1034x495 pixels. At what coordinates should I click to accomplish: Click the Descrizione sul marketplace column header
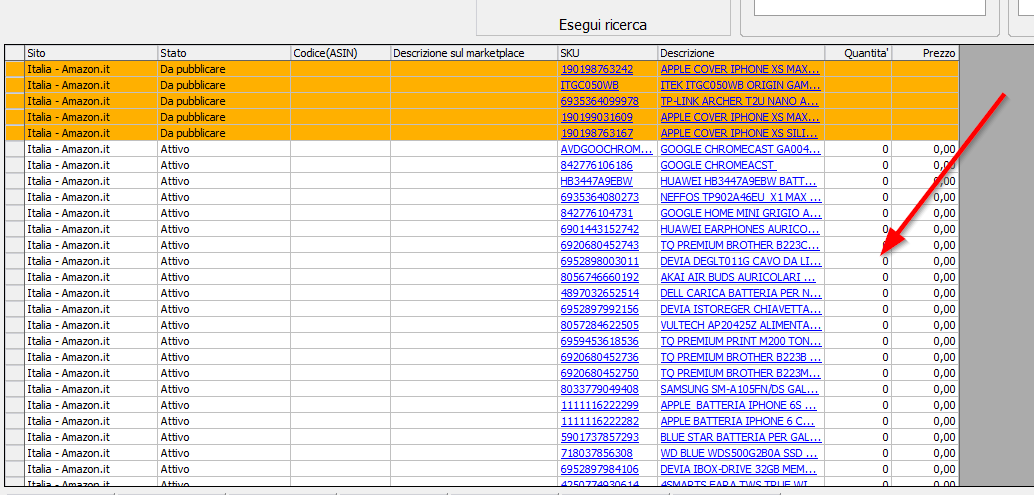point(474,53)
